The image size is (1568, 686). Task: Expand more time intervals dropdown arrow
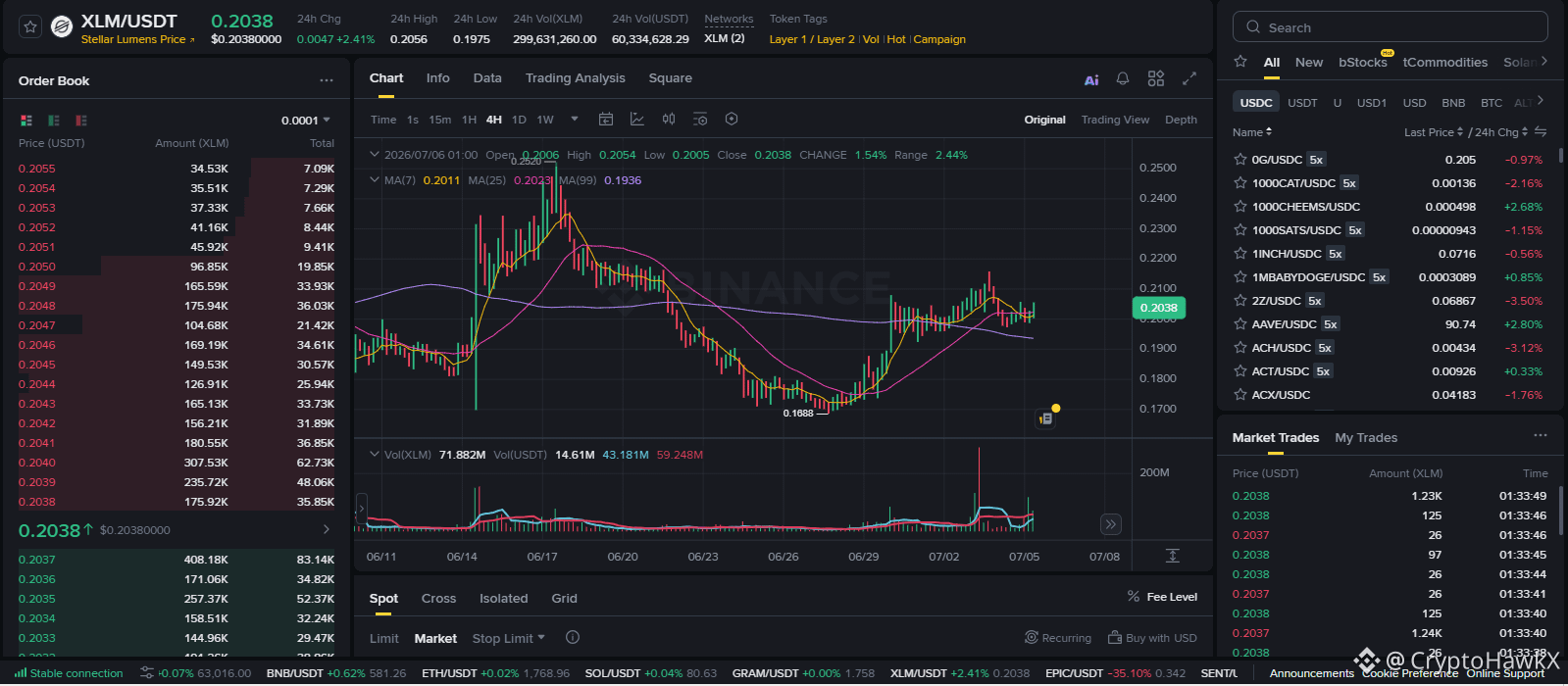575,119
